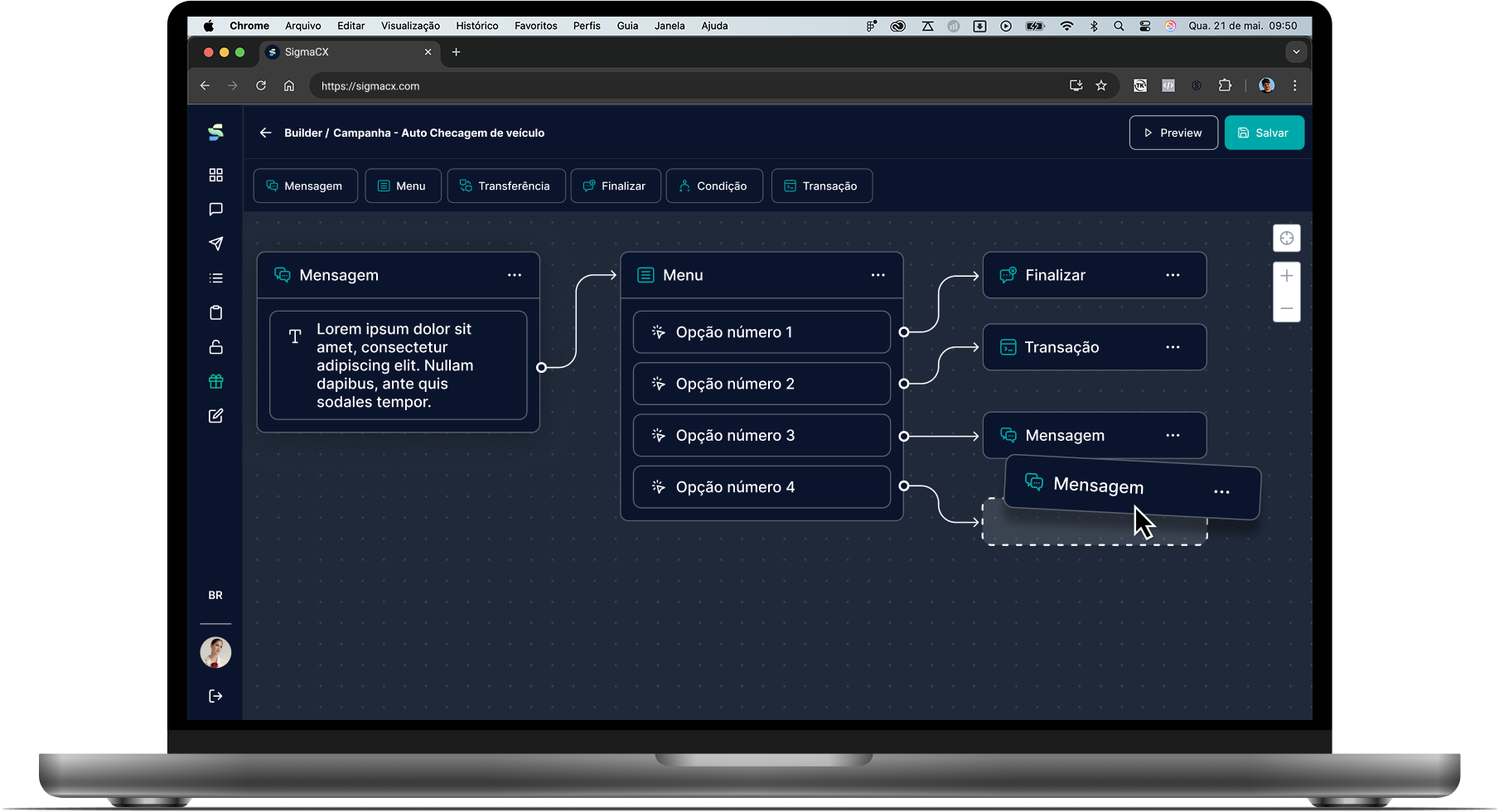Click the clipboard icon in sidebar
1499x812 pixels.
click(215, 312)
